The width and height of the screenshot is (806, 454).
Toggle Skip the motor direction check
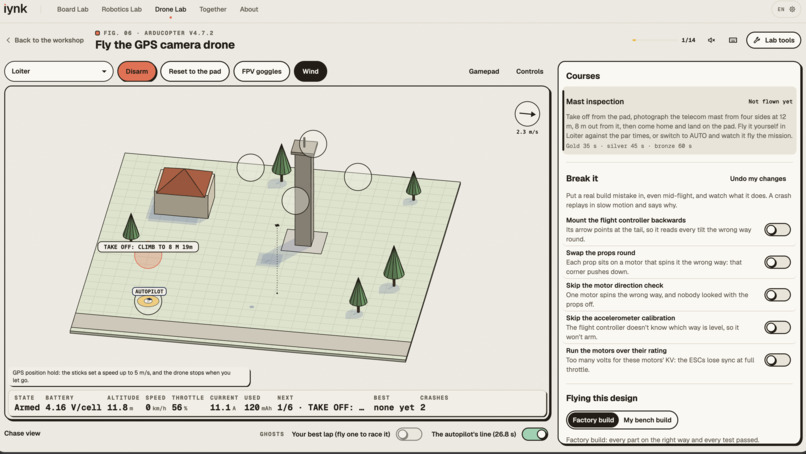click(777, 295)
